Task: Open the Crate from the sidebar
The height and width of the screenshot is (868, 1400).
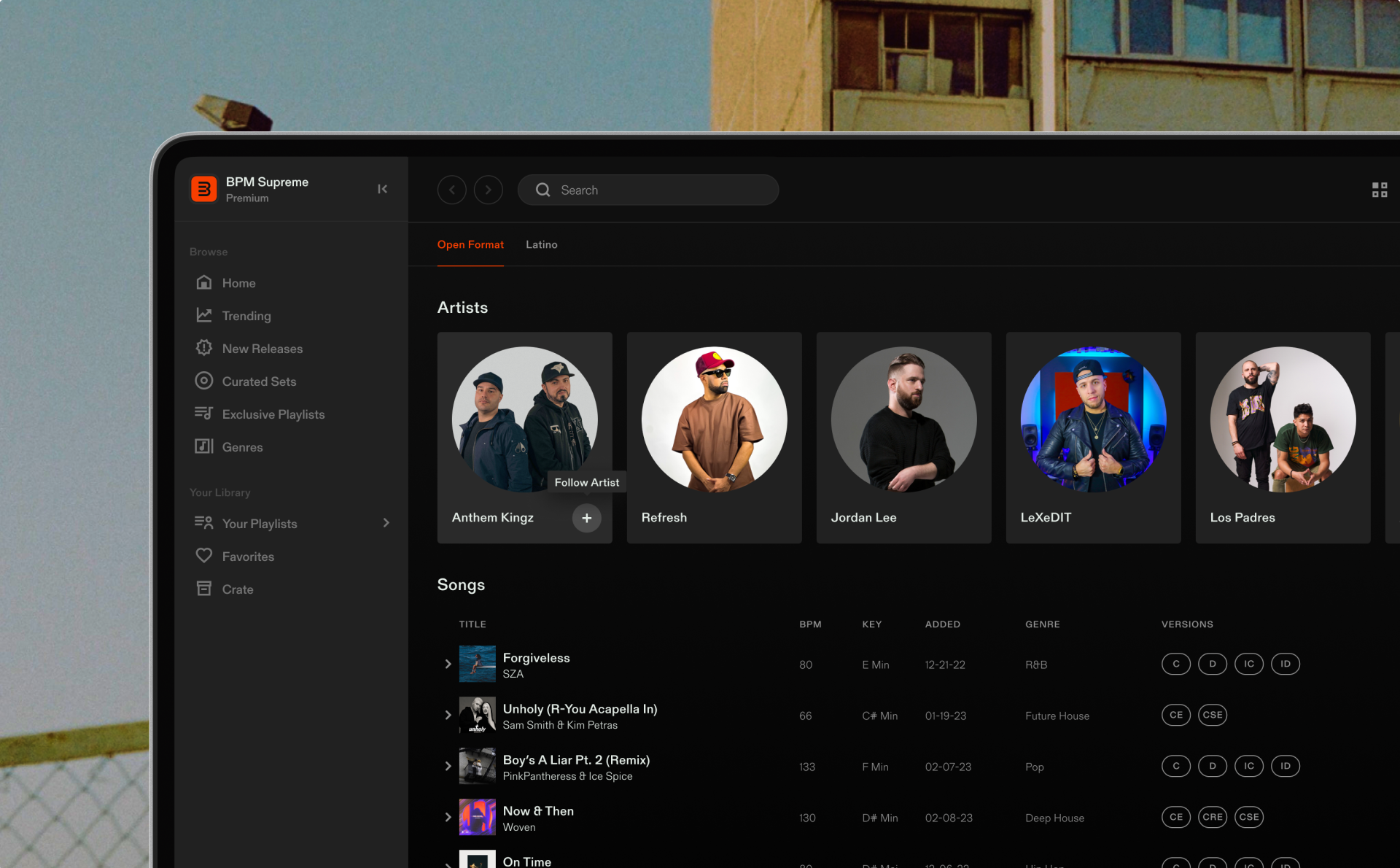Action: pos(237,589)
